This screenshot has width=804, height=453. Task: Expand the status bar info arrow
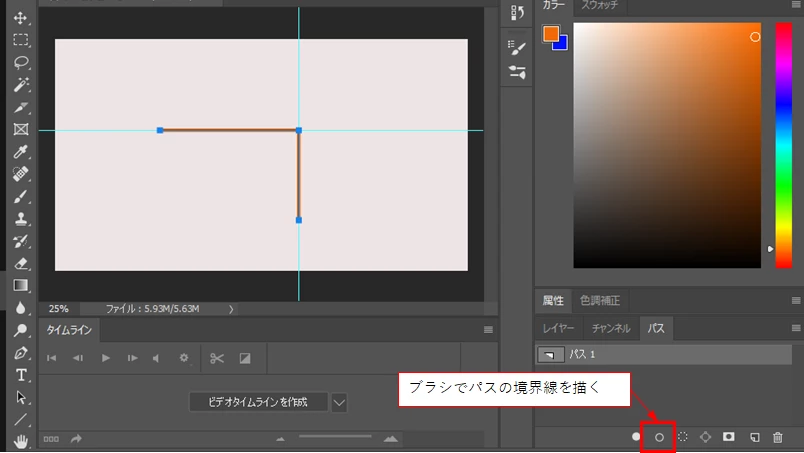(x=231, y=309)
